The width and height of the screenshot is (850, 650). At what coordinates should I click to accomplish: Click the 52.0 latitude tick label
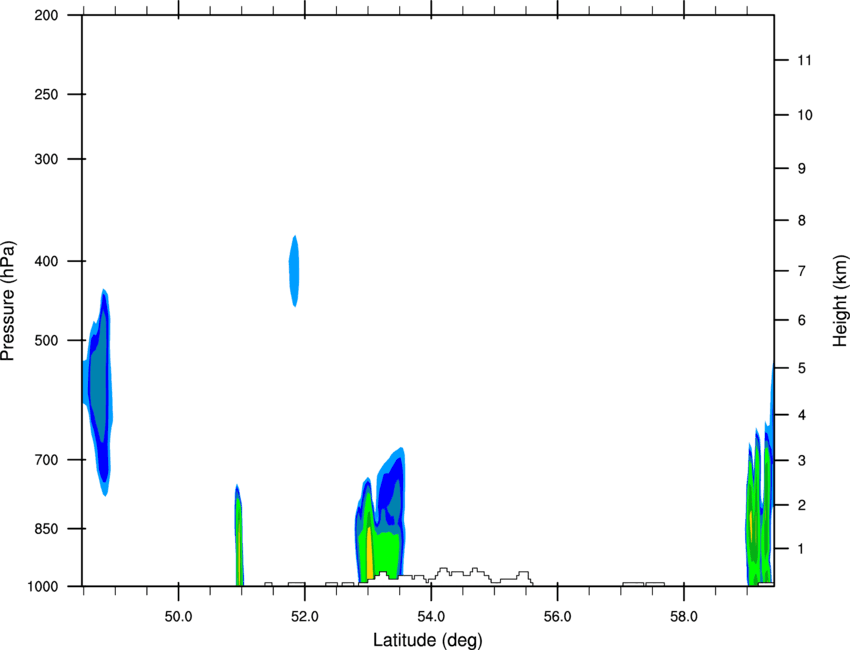click(x=305, y=617)
